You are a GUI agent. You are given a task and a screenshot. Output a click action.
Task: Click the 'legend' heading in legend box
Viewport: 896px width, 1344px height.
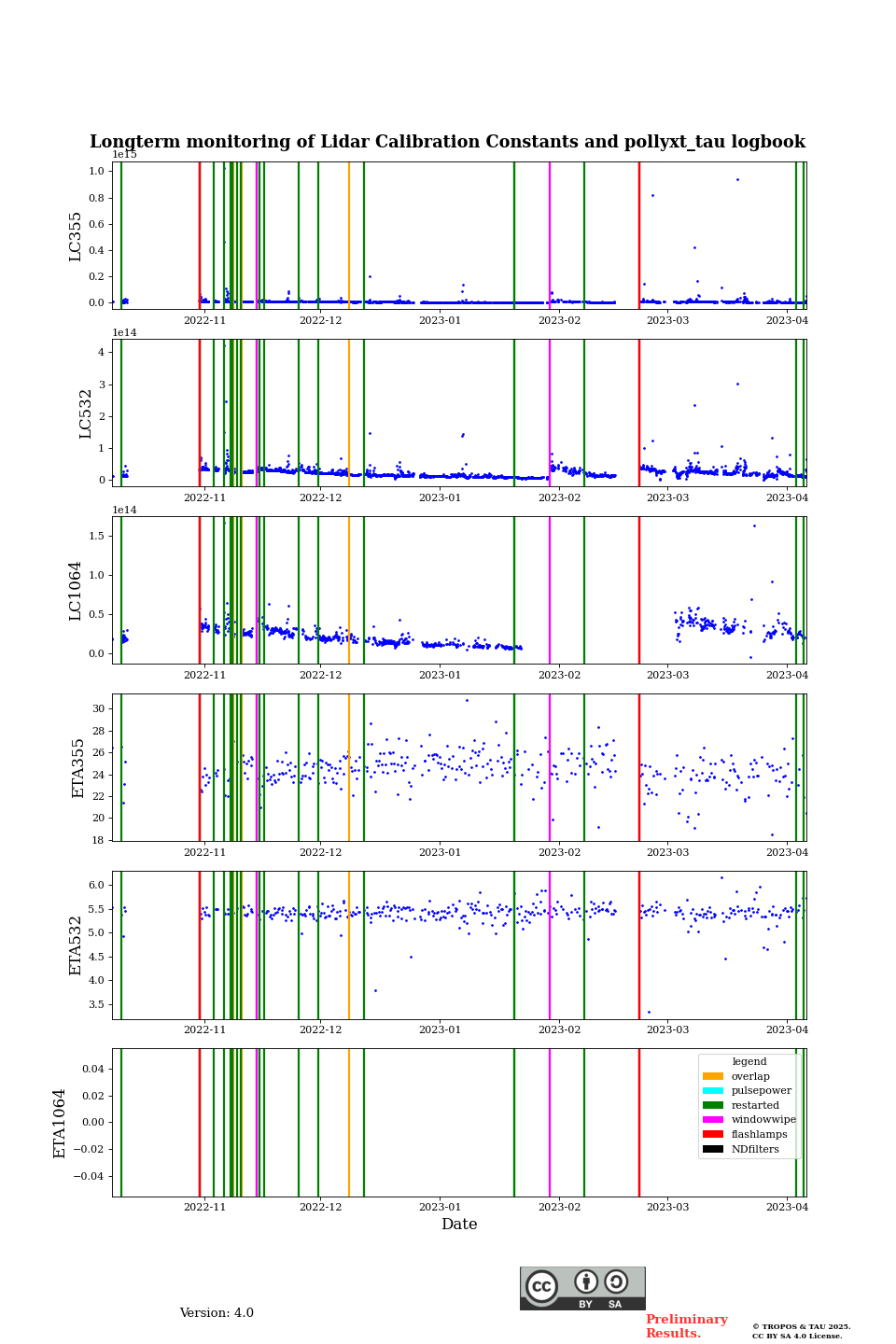(749, 1061)
